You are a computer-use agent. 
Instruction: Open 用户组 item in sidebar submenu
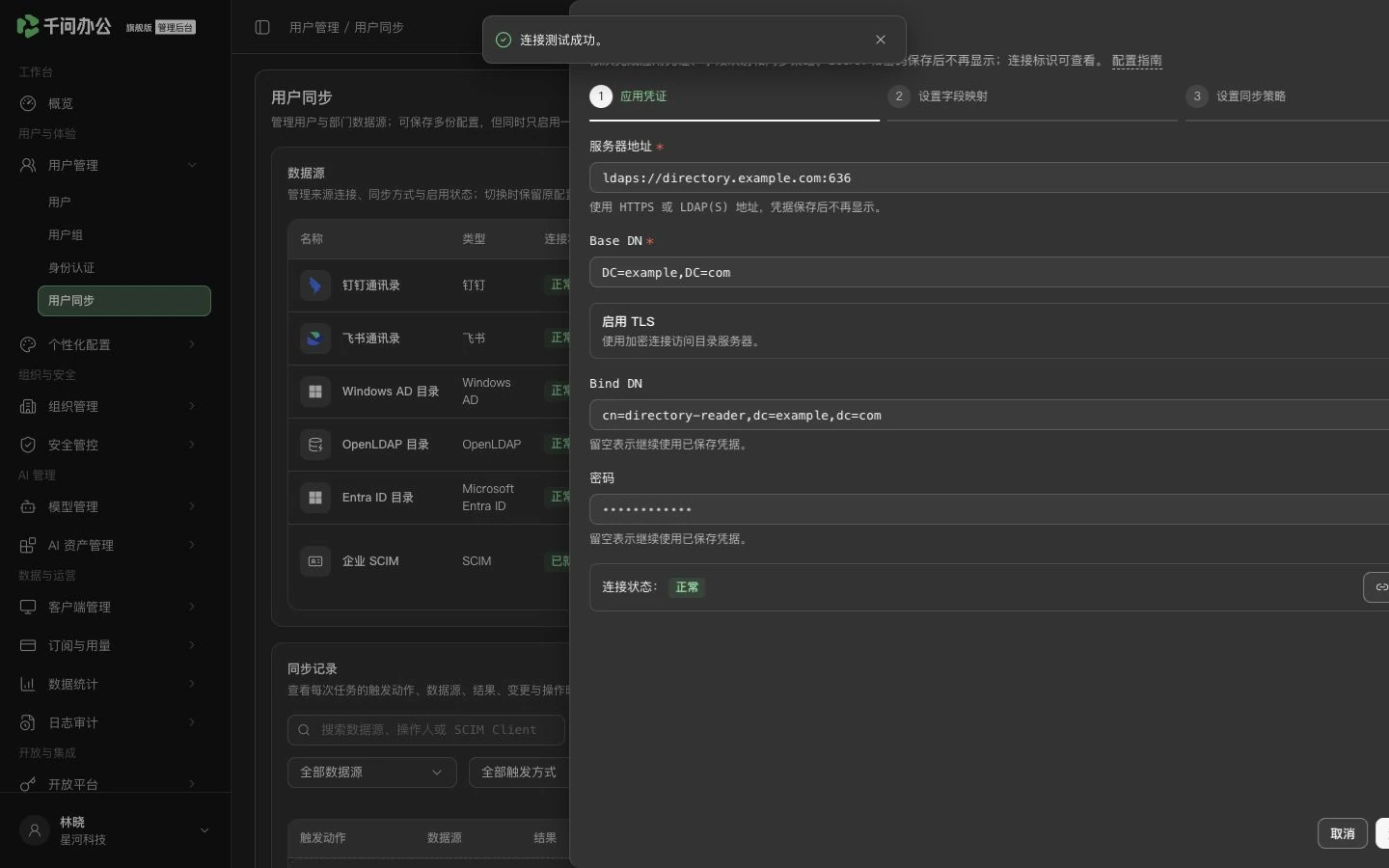point(124,235)
